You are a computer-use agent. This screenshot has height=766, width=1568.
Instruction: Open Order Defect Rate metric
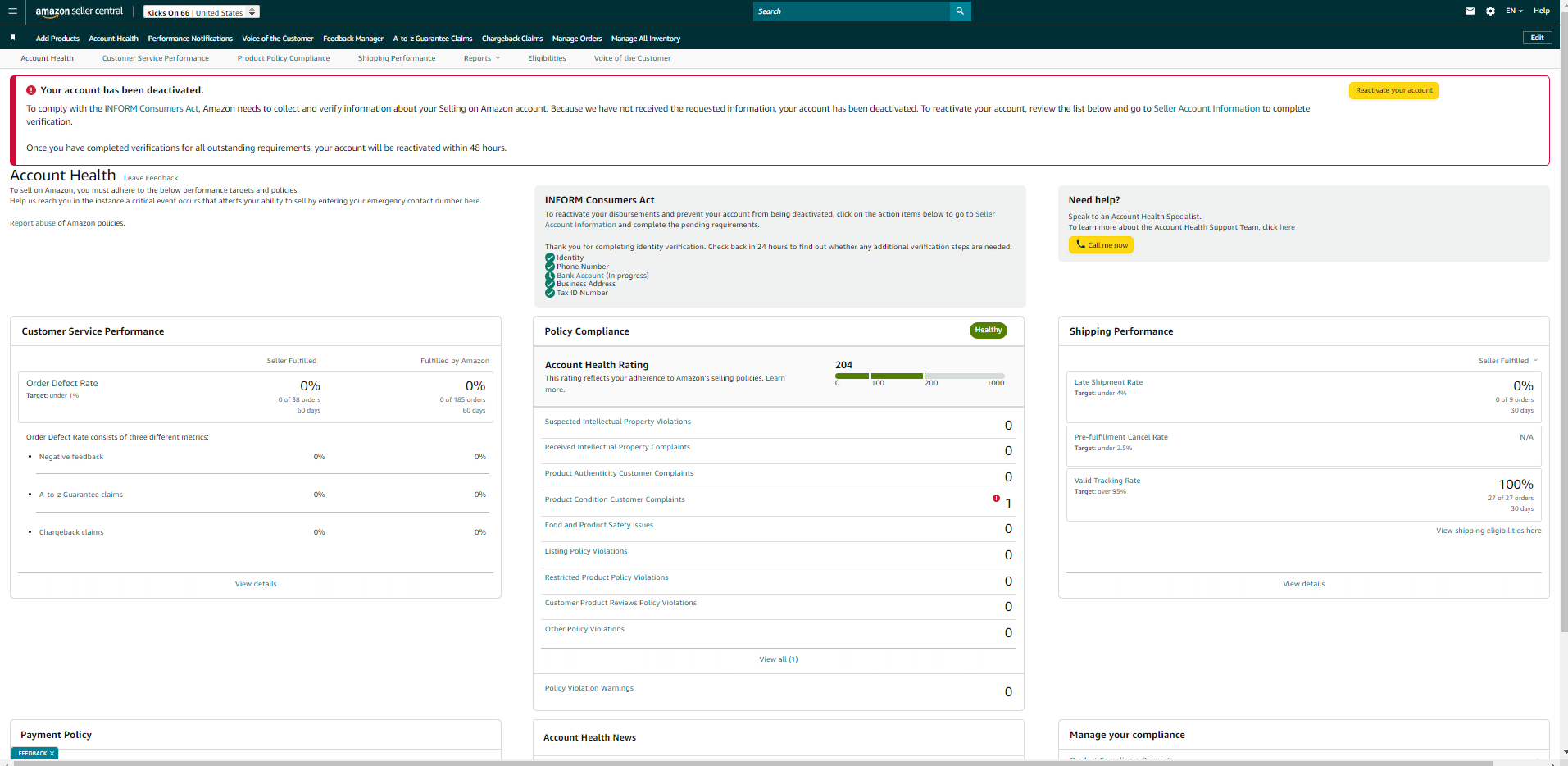coord(62,383)
